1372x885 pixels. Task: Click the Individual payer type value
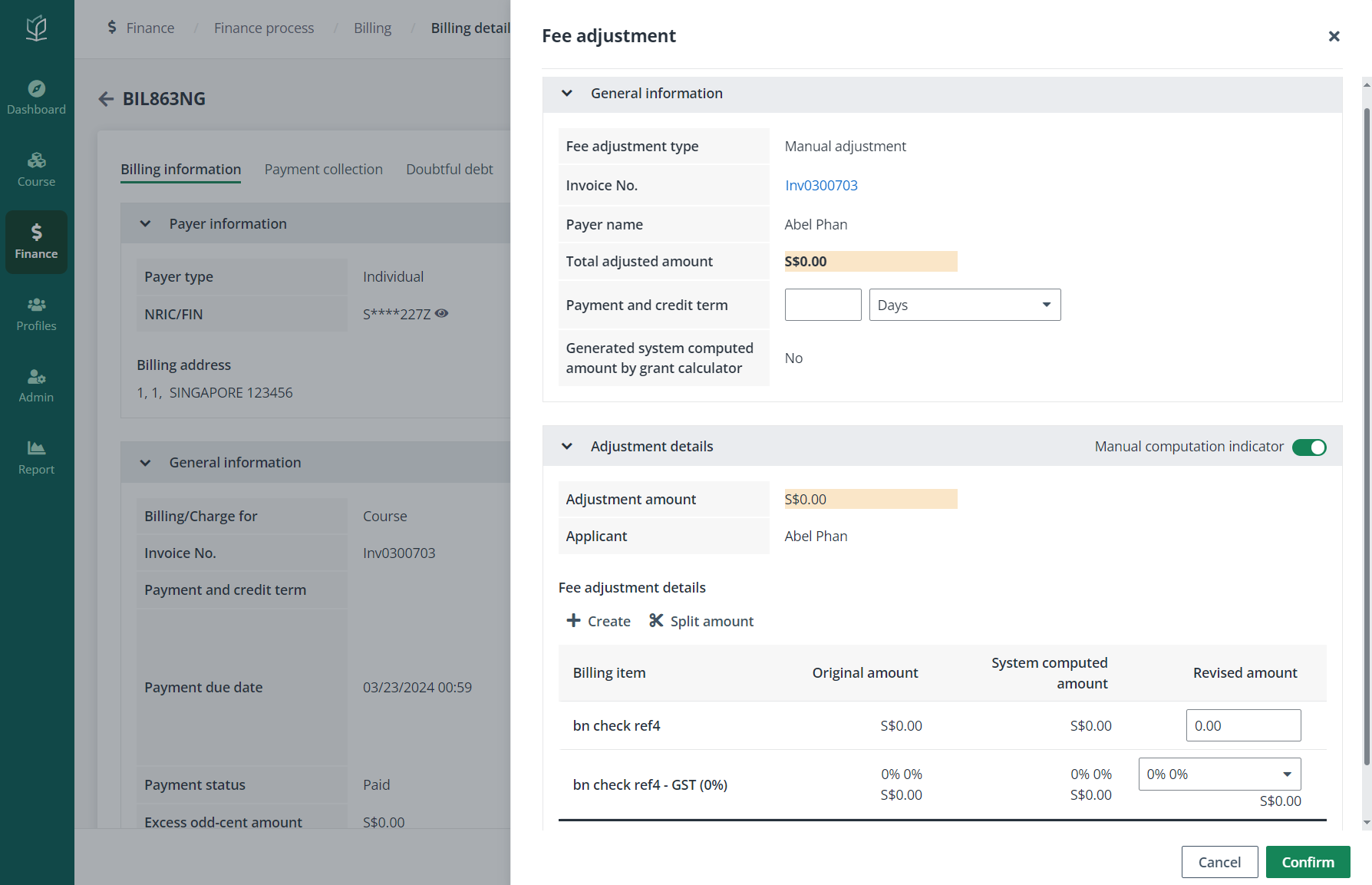393,277
